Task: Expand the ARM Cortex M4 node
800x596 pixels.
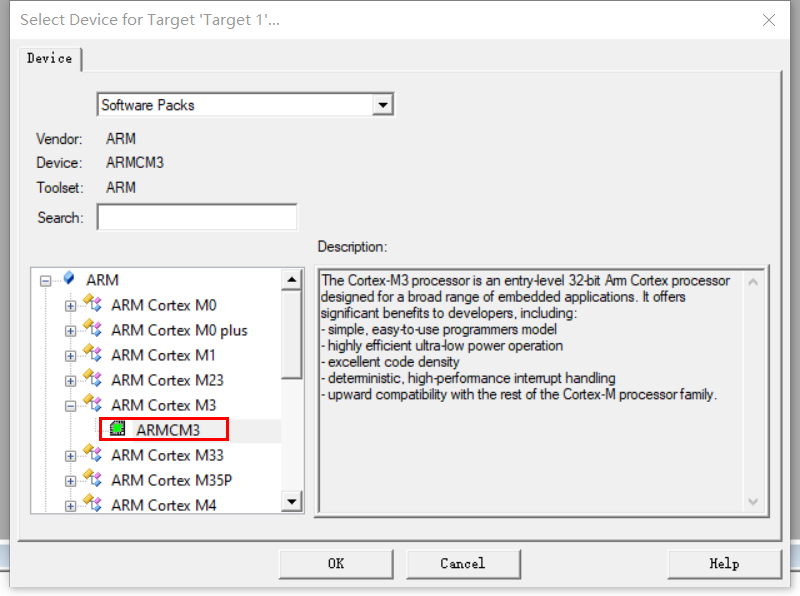Action: (x=70, y=506)
